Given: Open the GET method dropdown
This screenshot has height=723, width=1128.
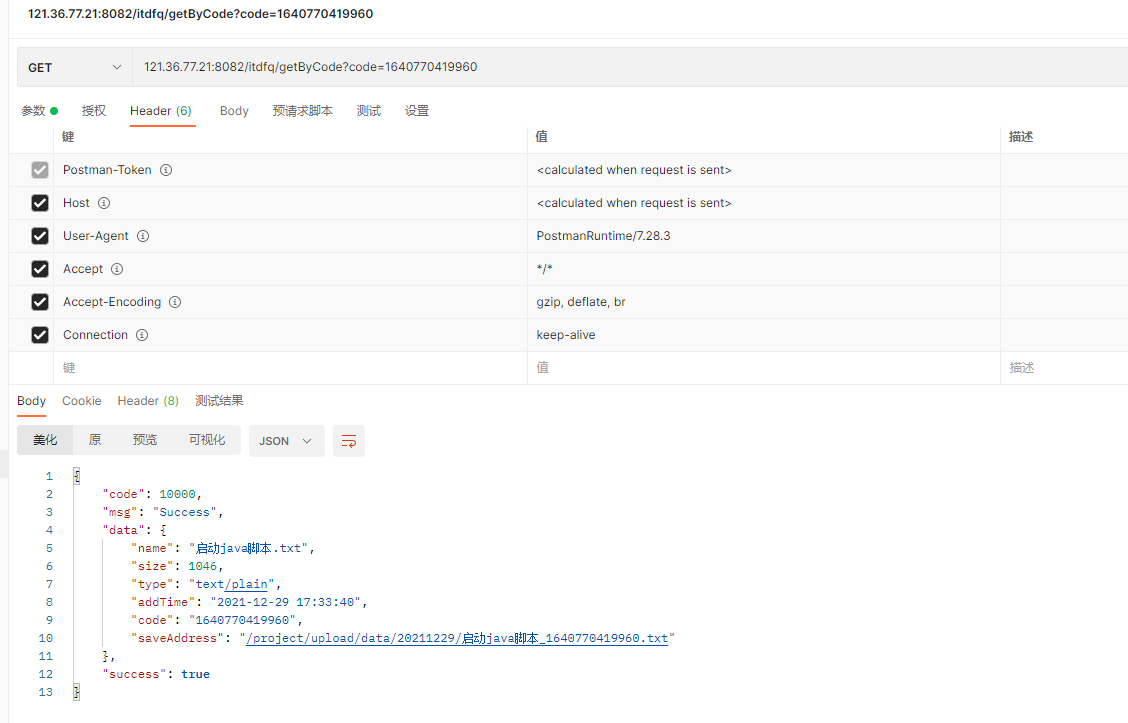Looking at the screenshot, I should point(75,68).
